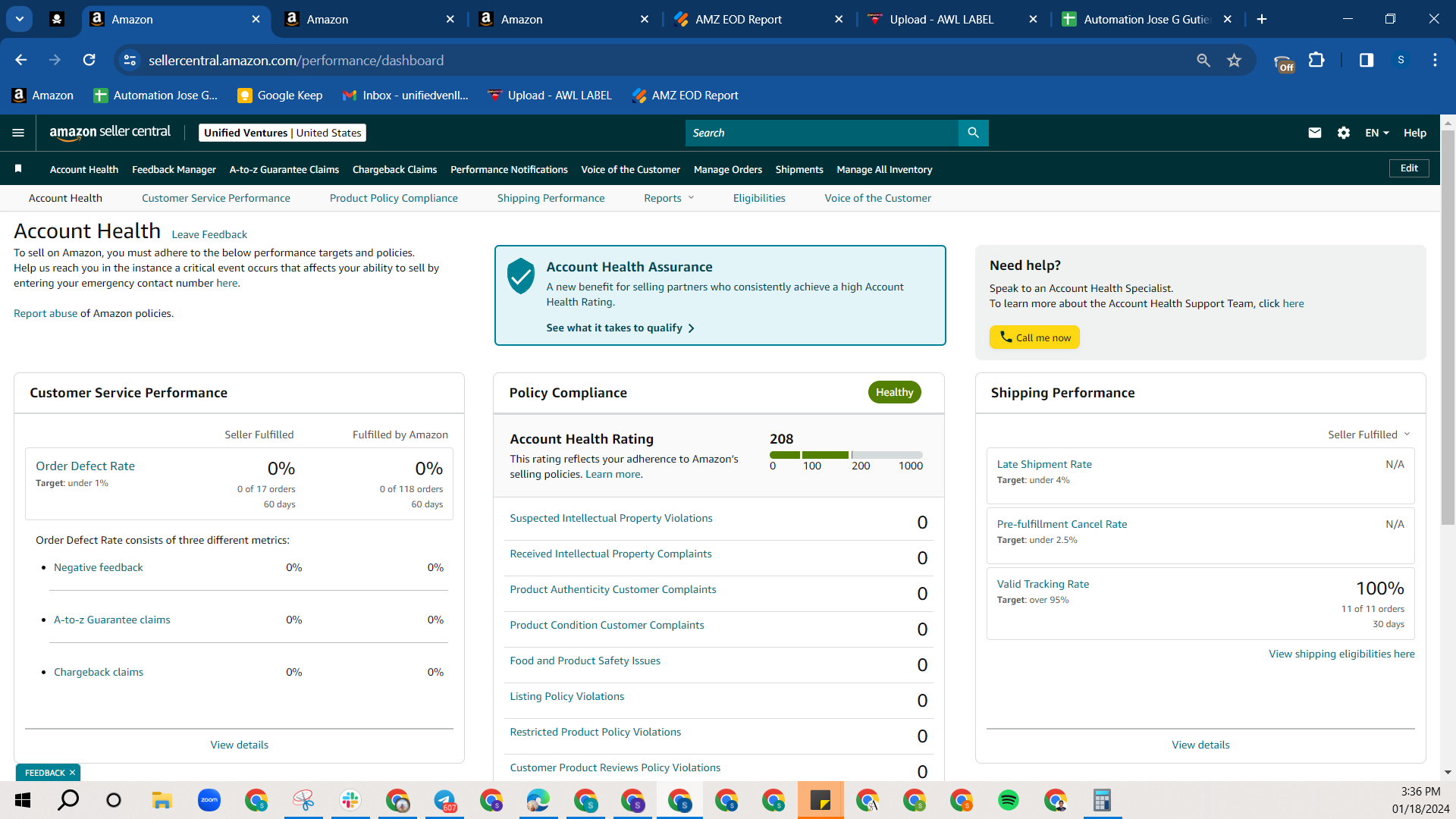
Task: Open the Order Defect Rate link
Action: (x=85, y=466)
